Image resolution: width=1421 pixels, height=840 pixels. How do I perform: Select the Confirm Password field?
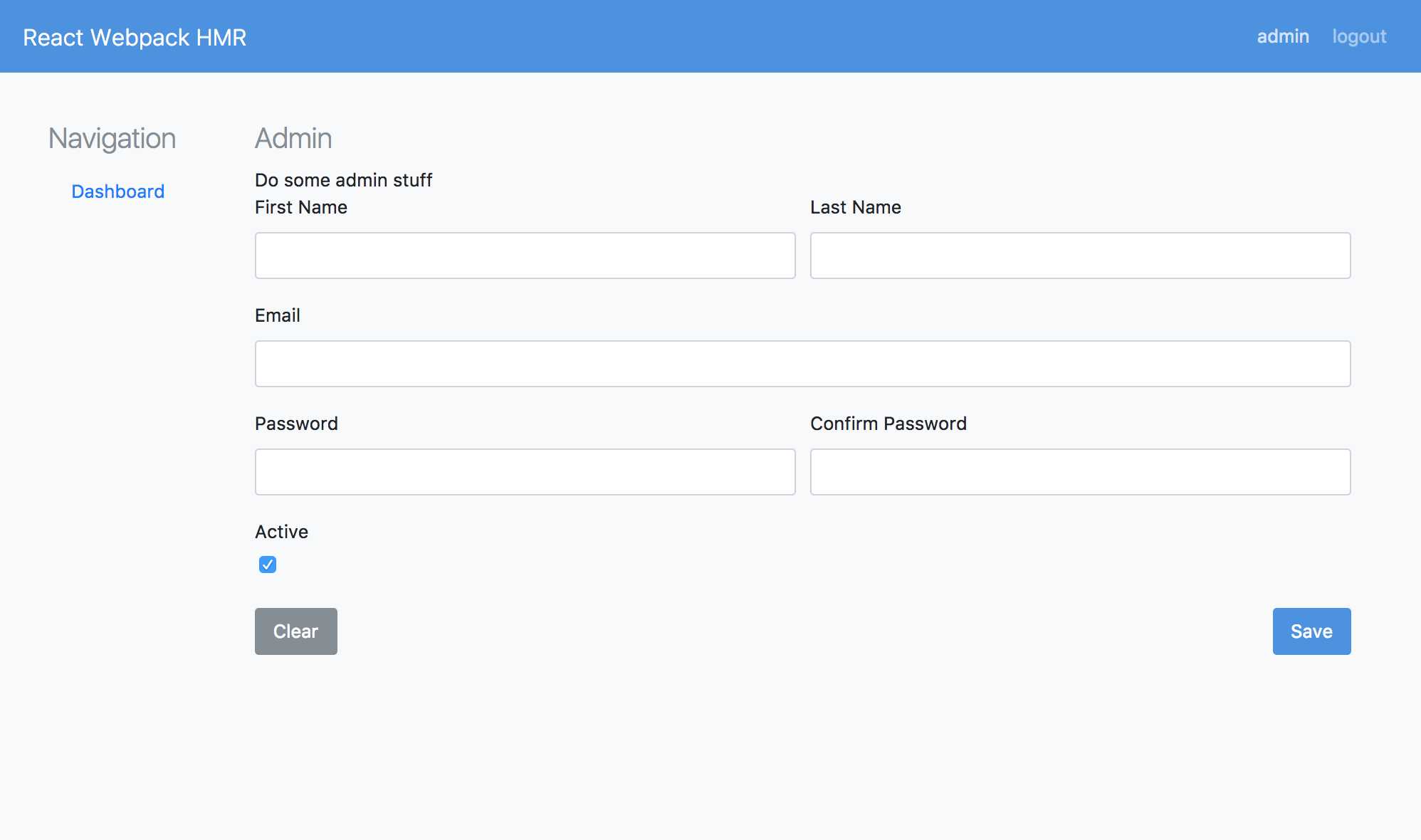coord(1080,472)
